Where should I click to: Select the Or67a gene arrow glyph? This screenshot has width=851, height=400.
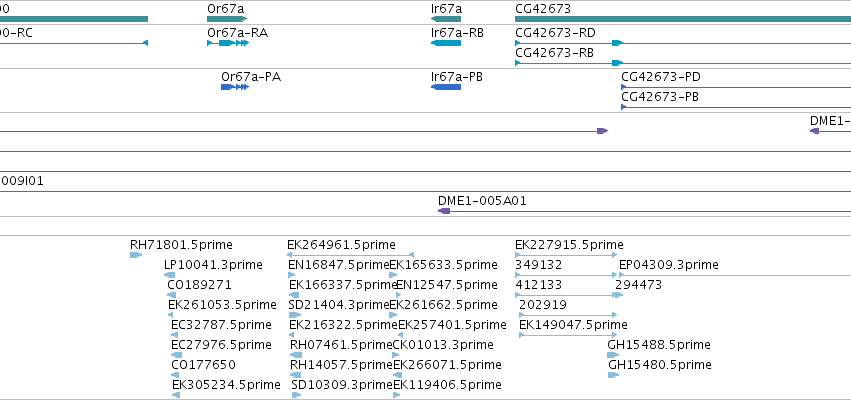(227, 19)
